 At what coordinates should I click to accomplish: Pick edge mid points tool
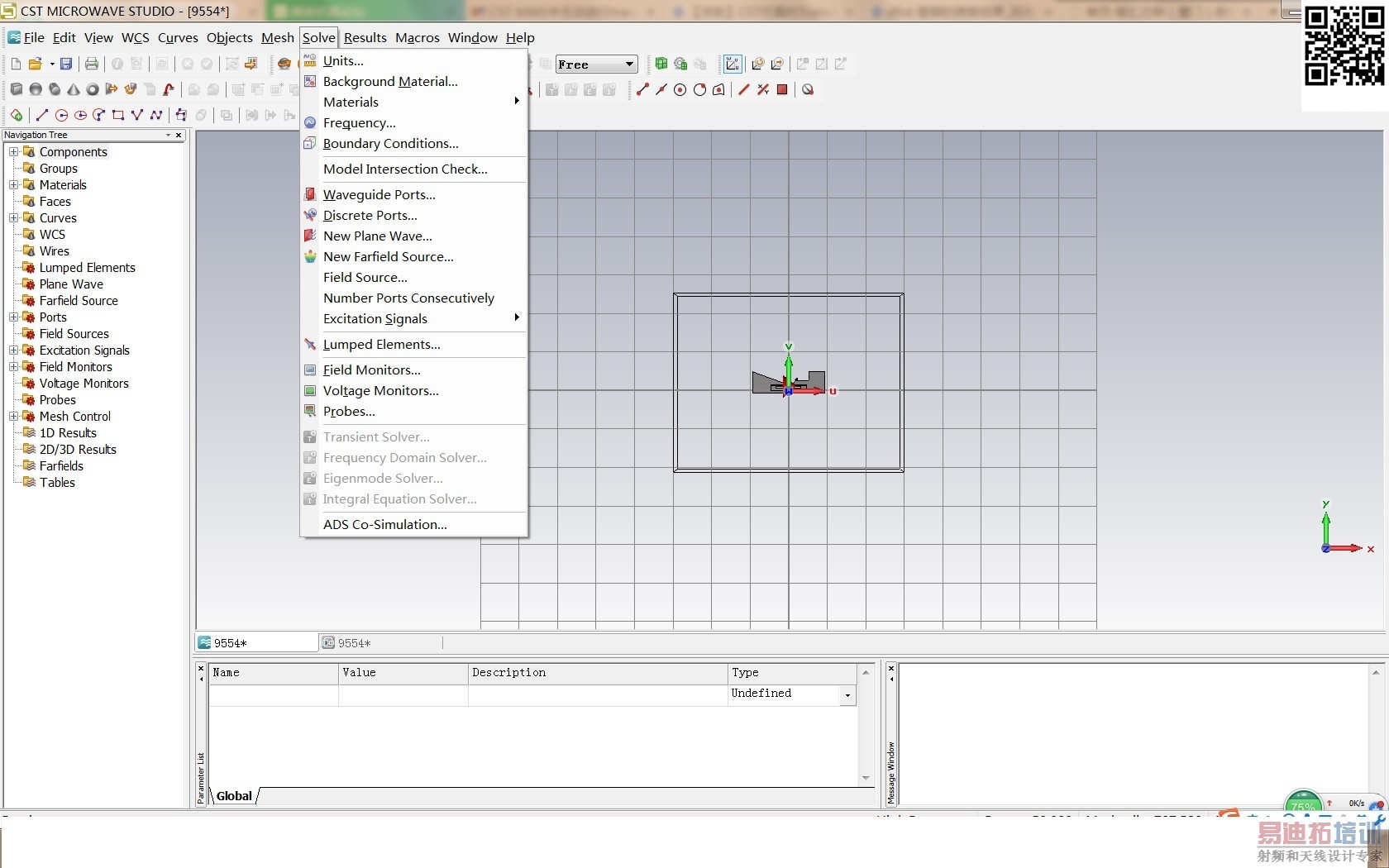tap(661, 89)
